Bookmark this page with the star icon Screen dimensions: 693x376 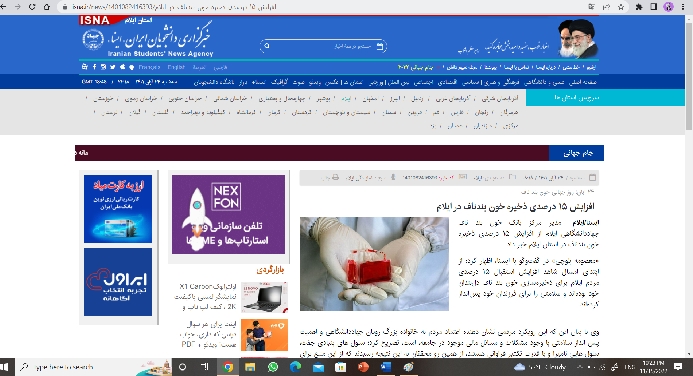click(x=621, y=7)
